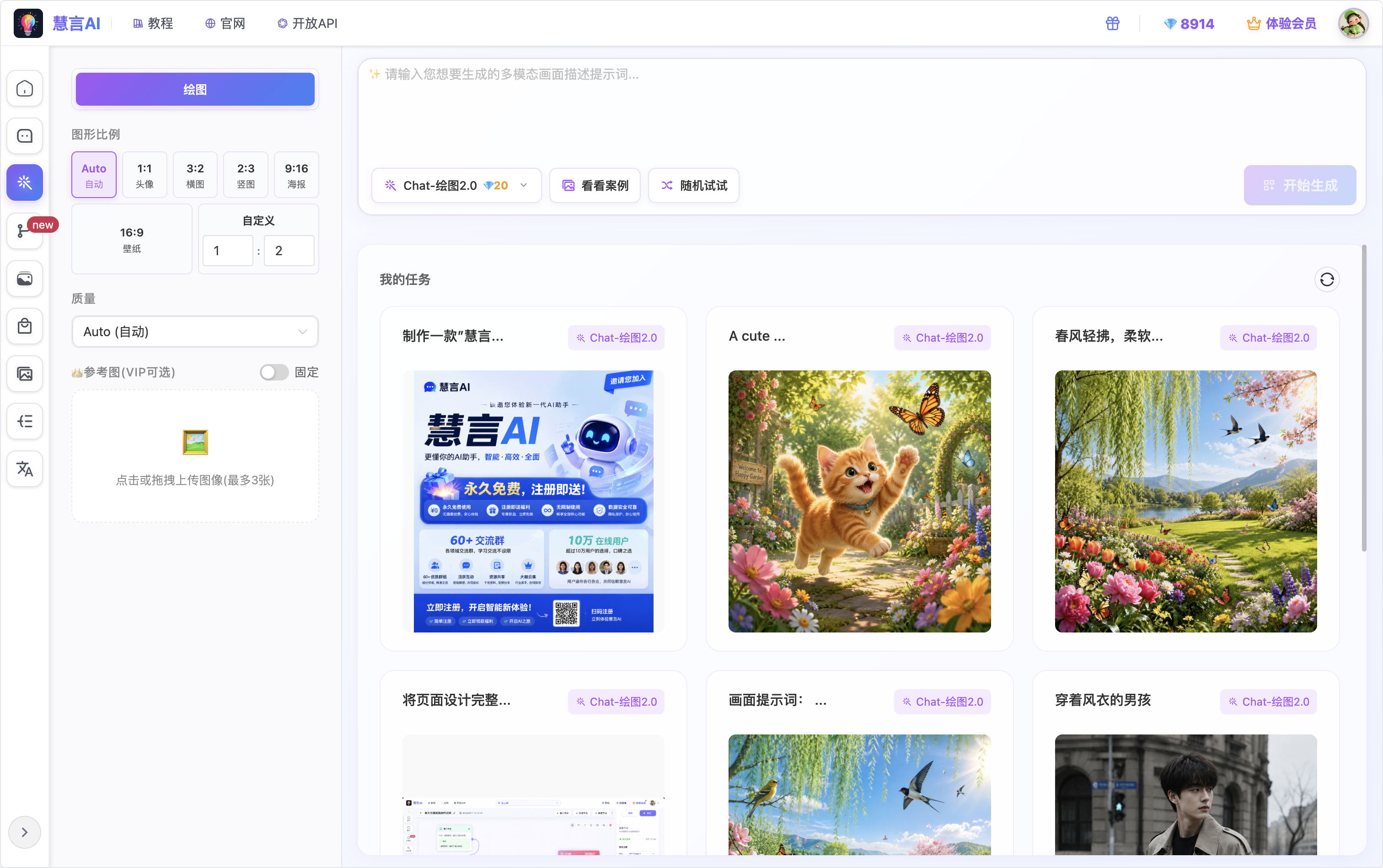The image size is (1383, 868).
Task: Click the task title 春风轻拂，柔软...
Action: tap(1109, 337)
